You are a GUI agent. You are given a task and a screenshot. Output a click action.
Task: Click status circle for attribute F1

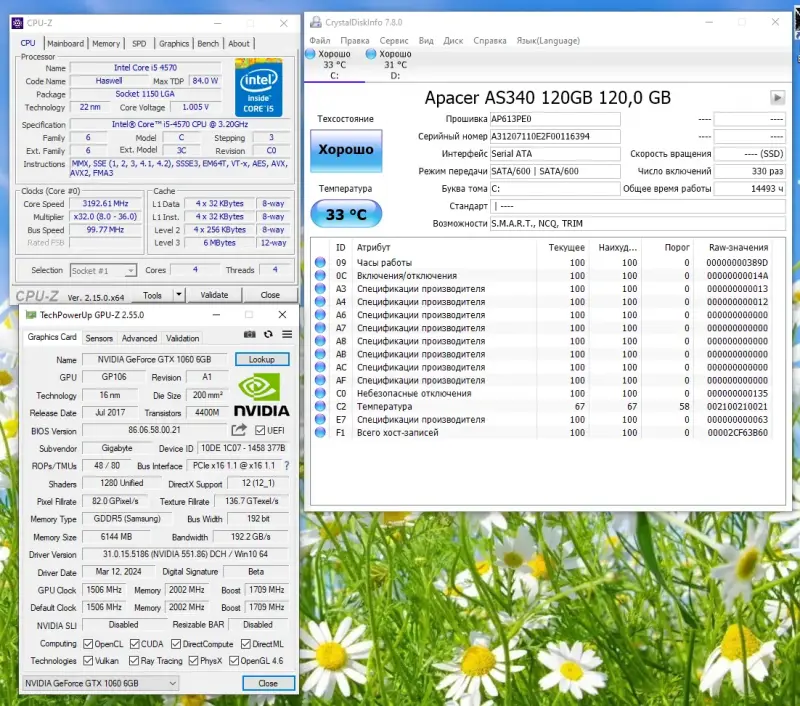(320, 432)
